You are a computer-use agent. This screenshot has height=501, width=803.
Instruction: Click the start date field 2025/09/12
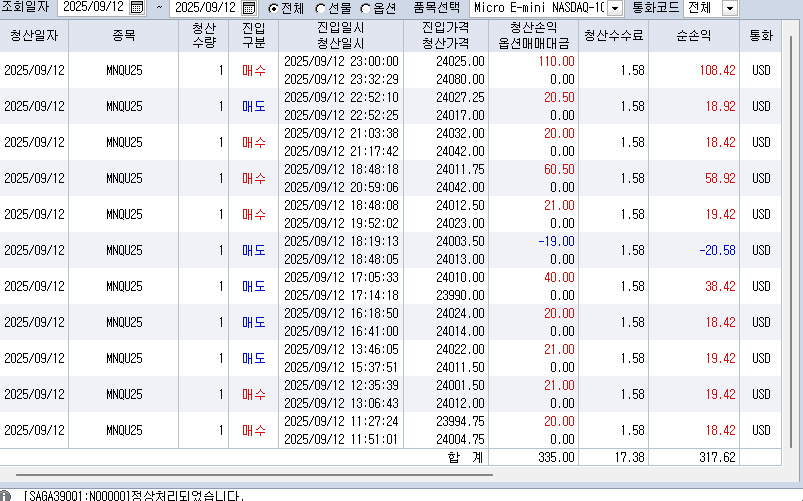(94, 7)
